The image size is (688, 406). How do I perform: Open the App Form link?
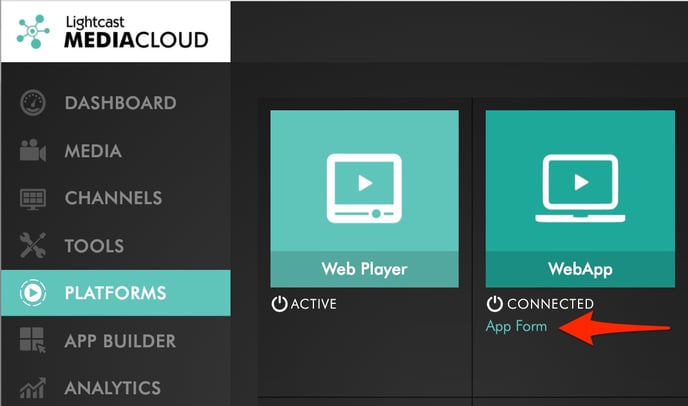click(x=516, y=327)
